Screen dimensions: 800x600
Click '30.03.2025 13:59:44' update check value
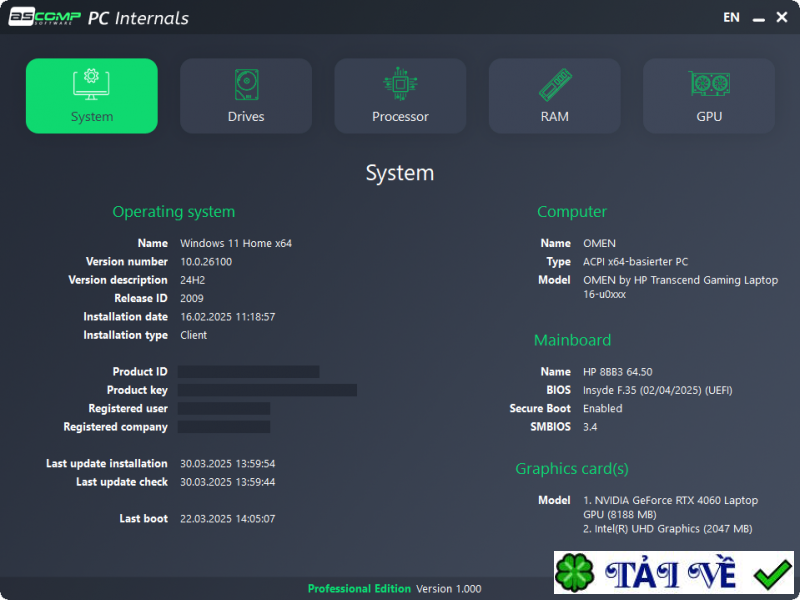point(228,482)
